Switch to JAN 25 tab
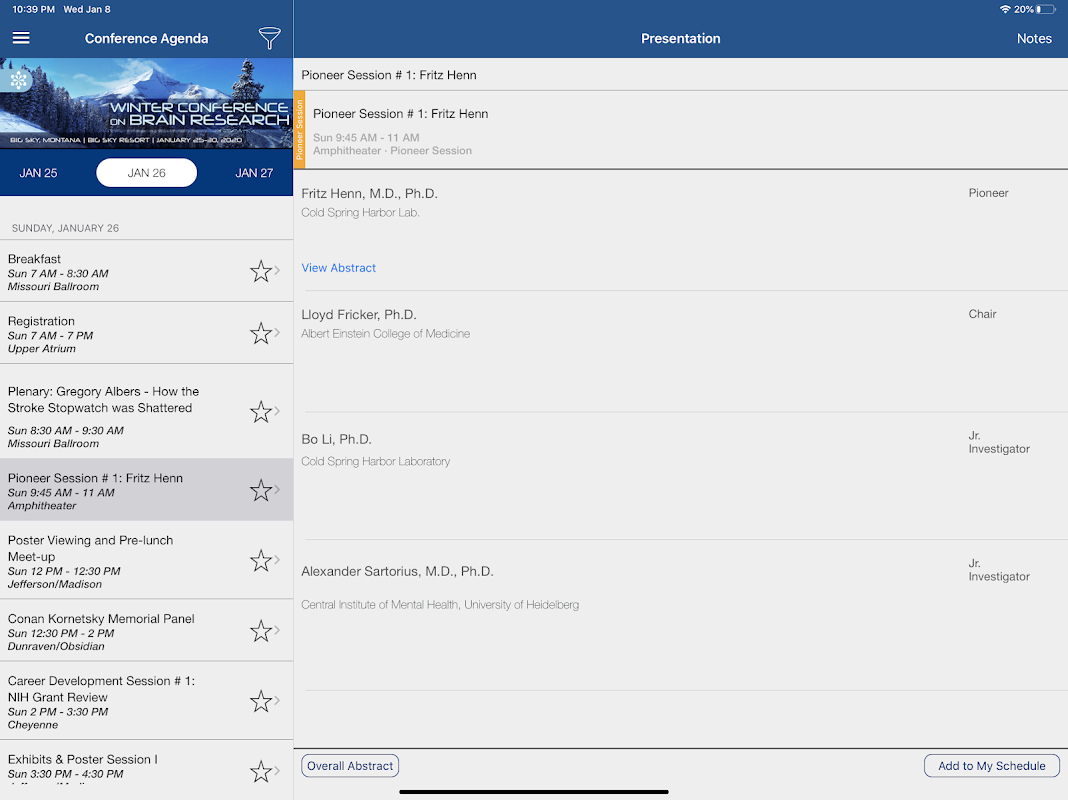1068x800 pixels. [38, 173]
